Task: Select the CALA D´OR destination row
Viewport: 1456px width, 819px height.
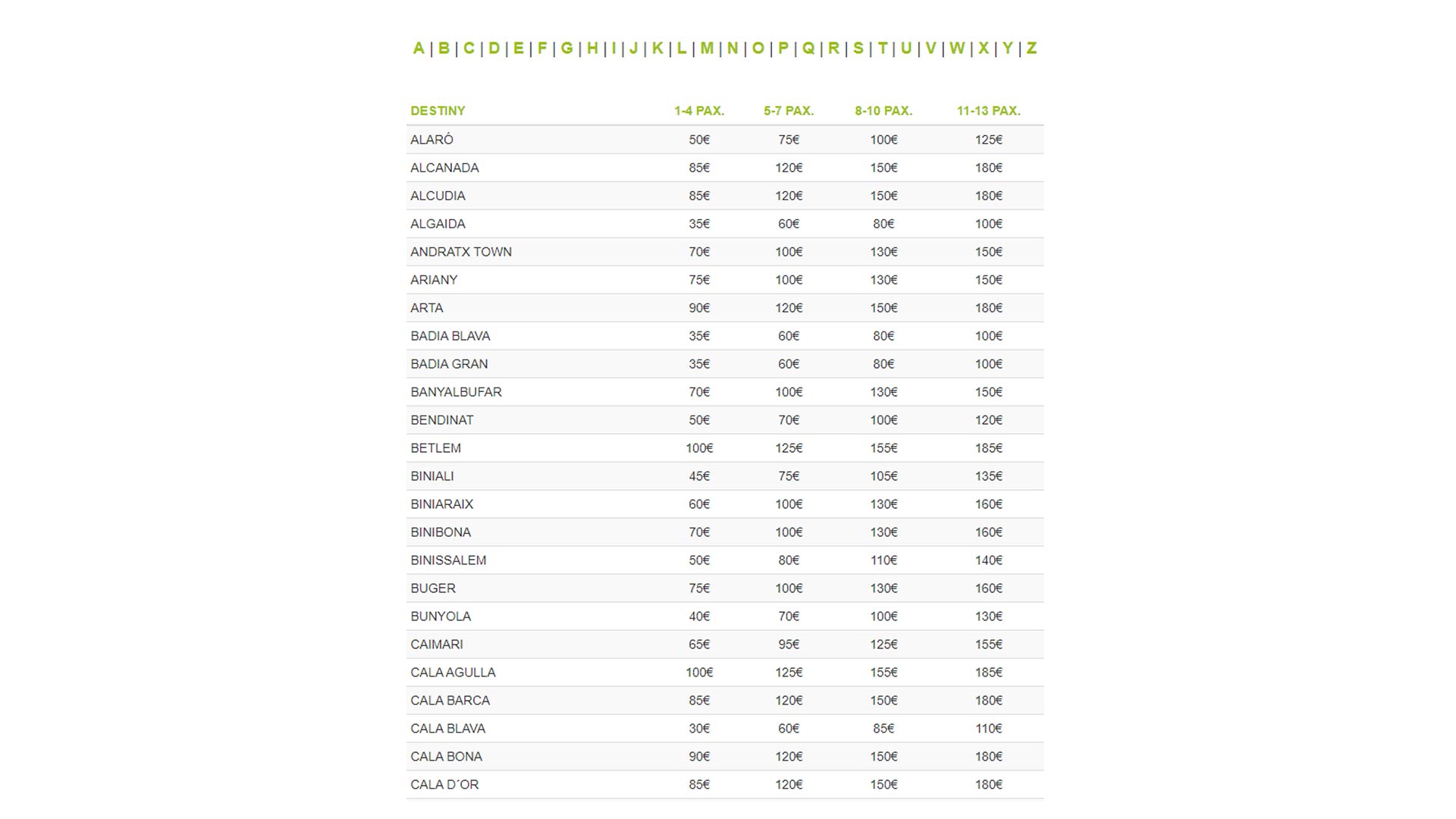Action: tap(444, 785)
